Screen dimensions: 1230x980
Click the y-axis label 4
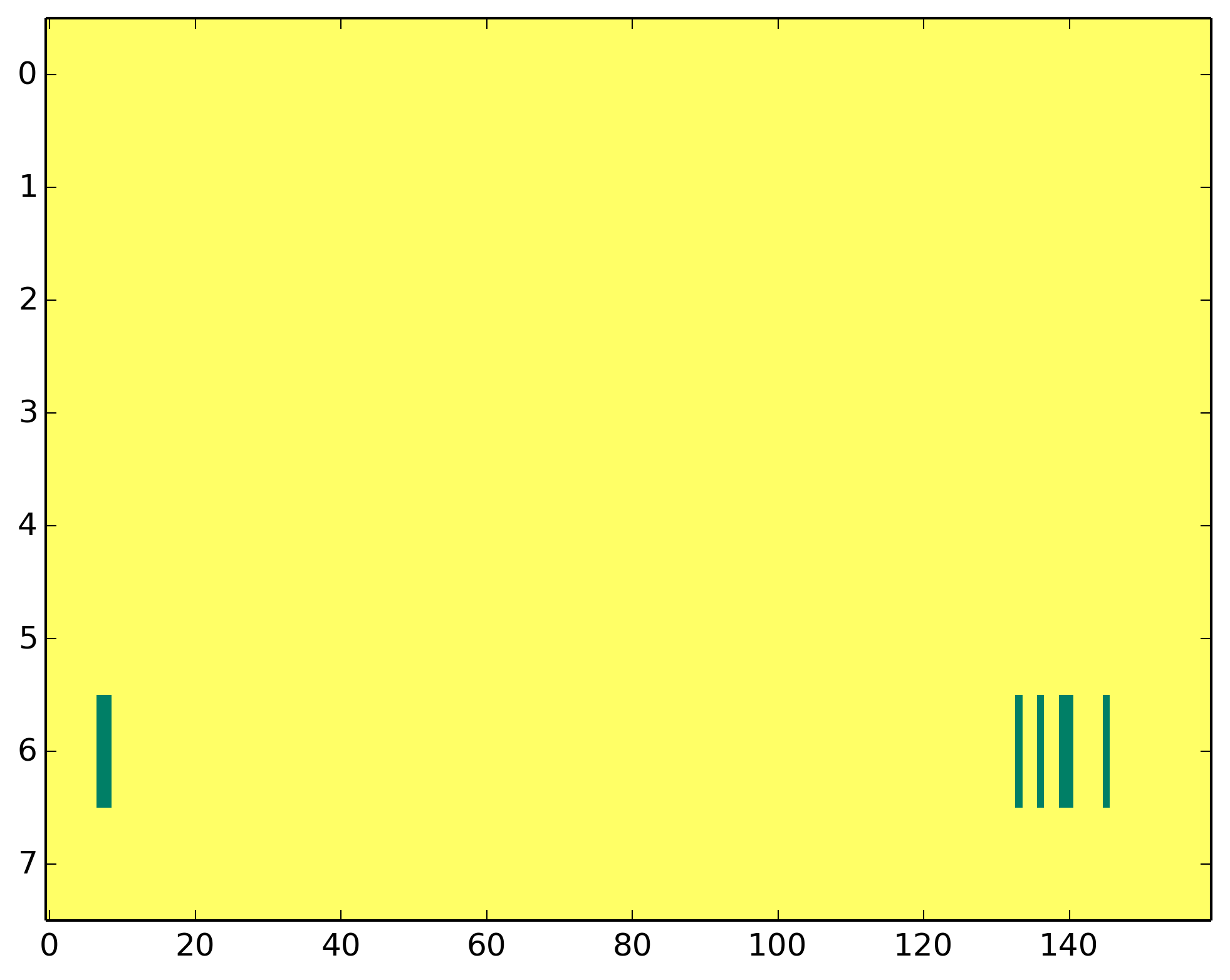tap(28, 525)
